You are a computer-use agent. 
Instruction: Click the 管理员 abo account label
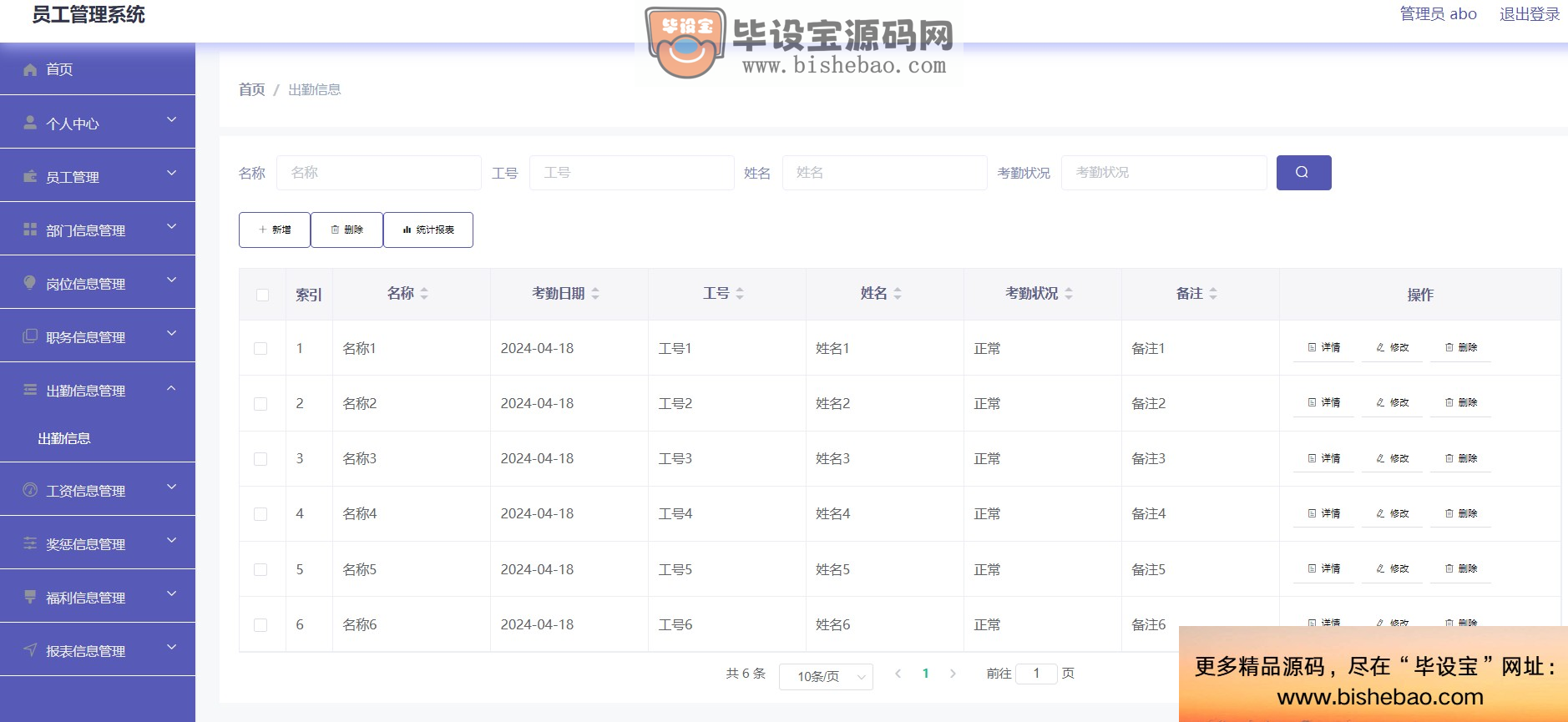1439,14
